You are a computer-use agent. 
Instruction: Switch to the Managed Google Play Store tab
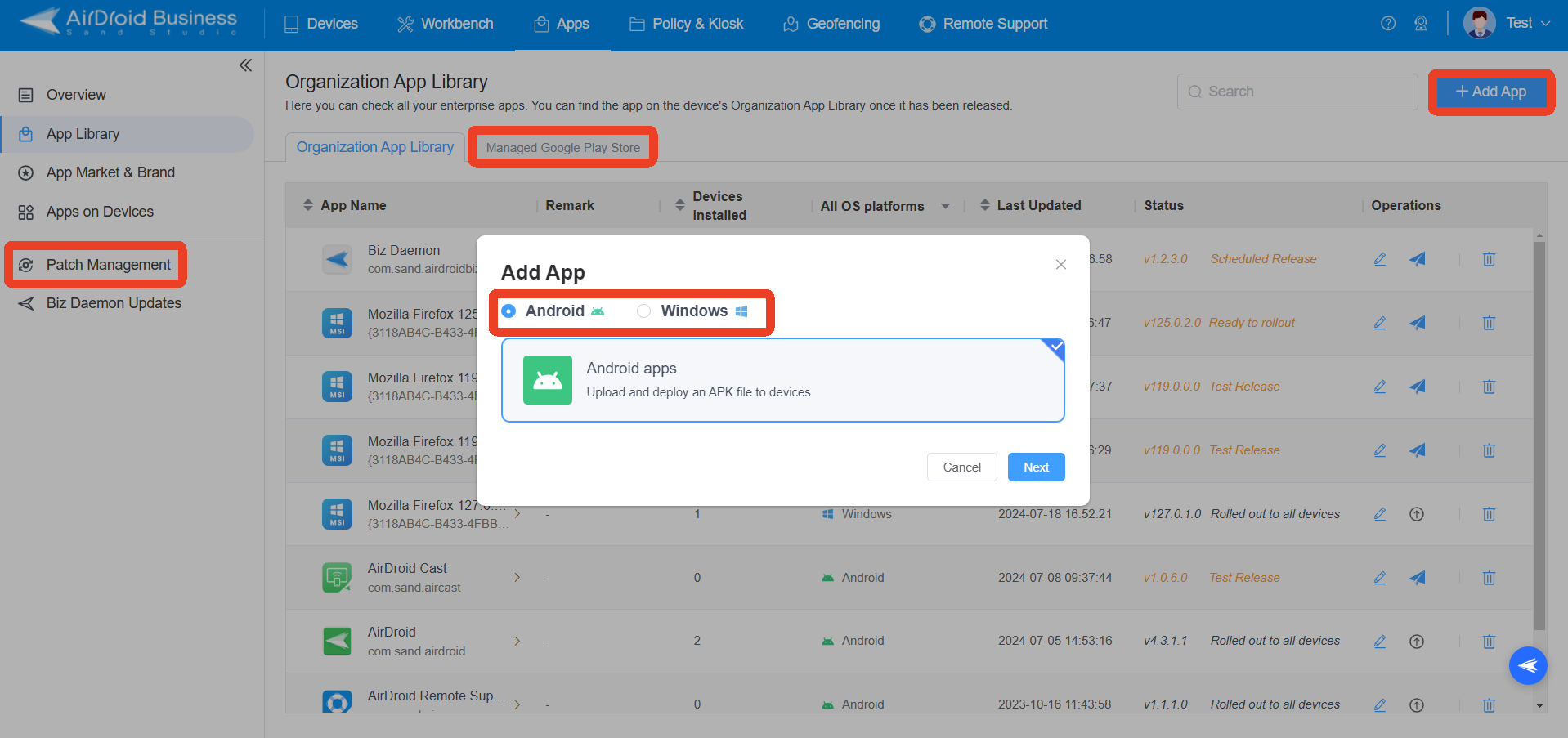tap(562, 147)
